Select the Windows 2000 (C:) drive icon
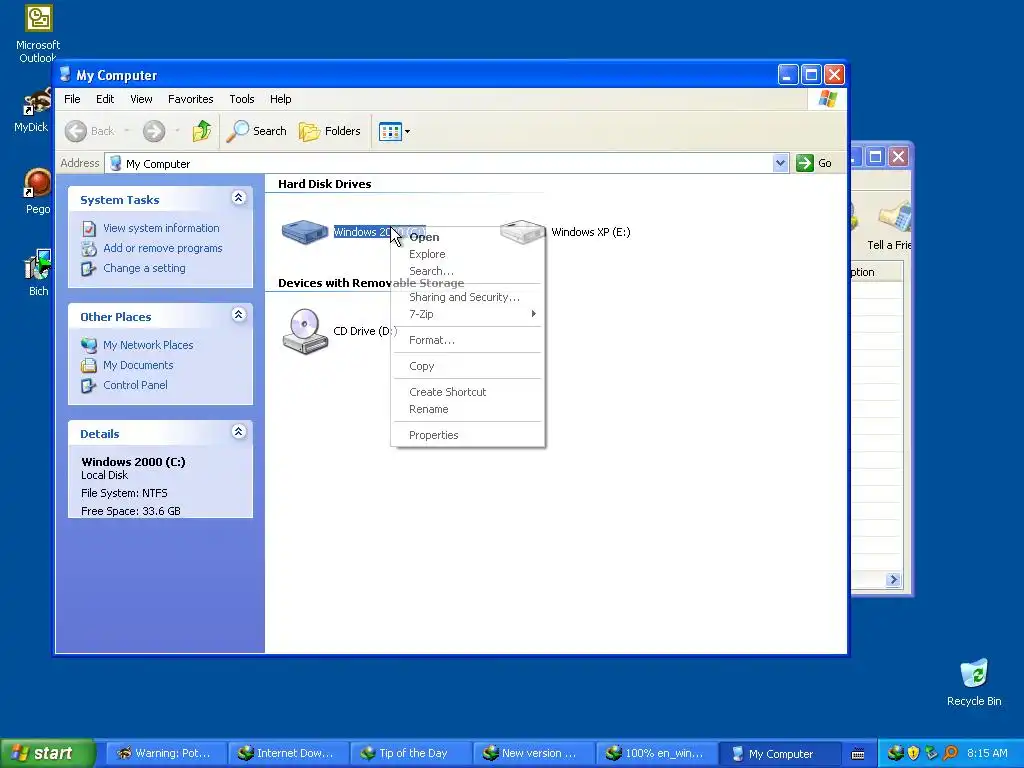Screen dimensions: 1024x768 [x=304, y=232]
